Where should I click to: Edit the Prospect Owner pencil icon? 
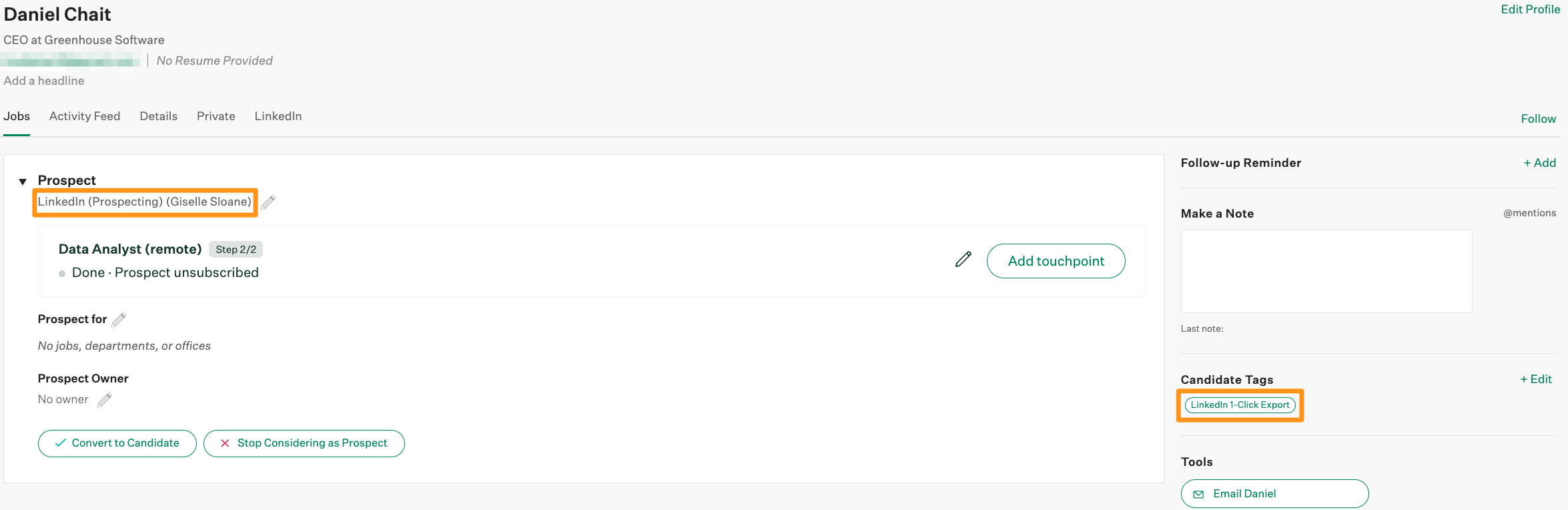[x=105, y=400]
